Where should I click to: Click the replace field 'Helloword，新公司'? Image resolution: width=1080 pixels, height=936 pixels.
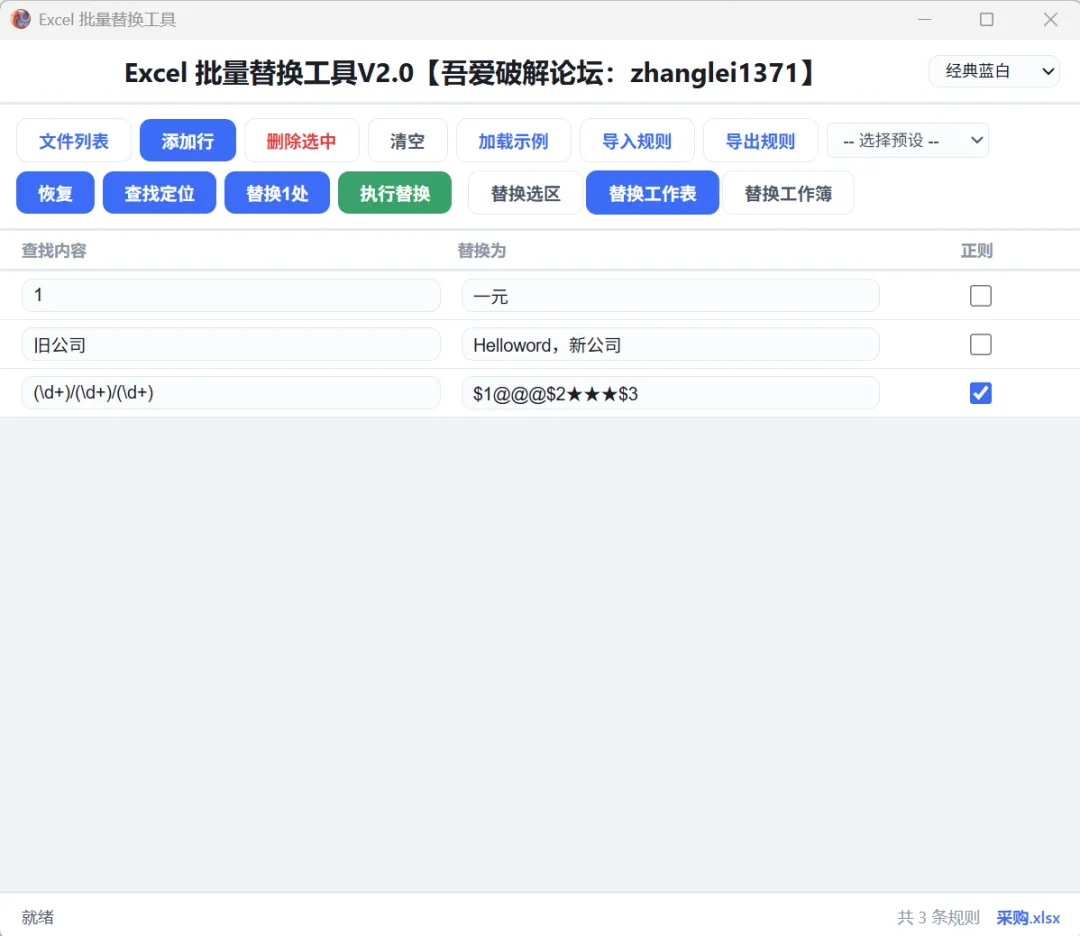tap(670, 344)
